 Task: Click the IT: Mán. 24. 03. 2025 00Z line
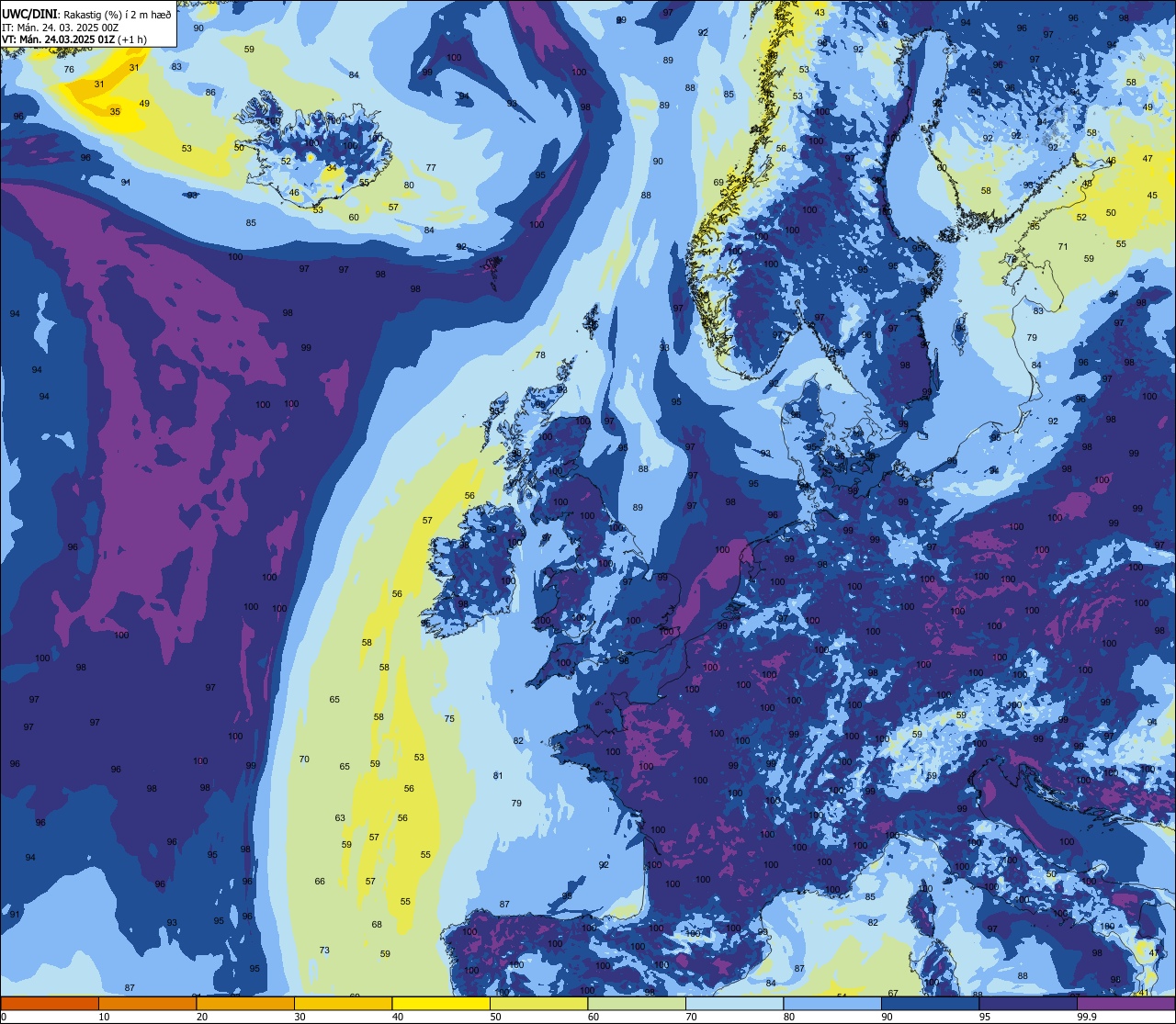click(61, 28)
